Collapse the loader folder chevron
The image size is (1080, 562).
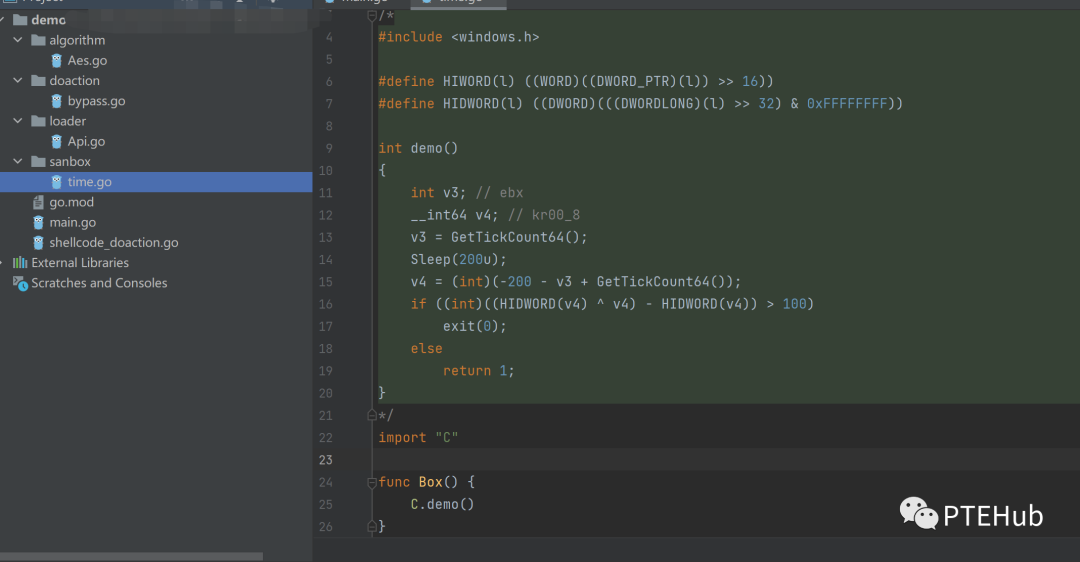click(x=18, y=121)
